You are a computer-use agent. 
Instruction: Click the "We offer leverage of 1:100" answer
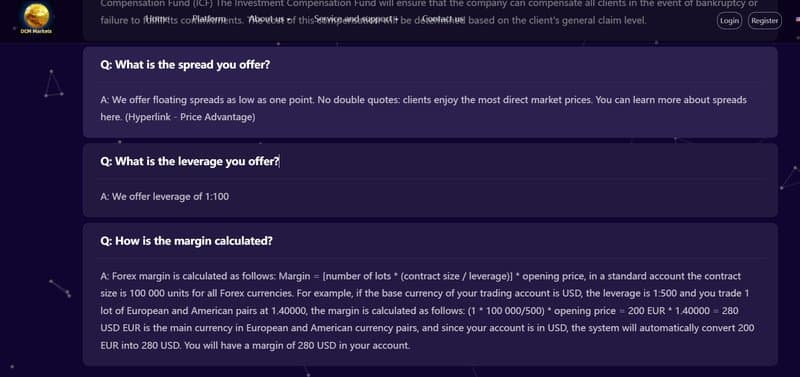click(x=164, y=196)
